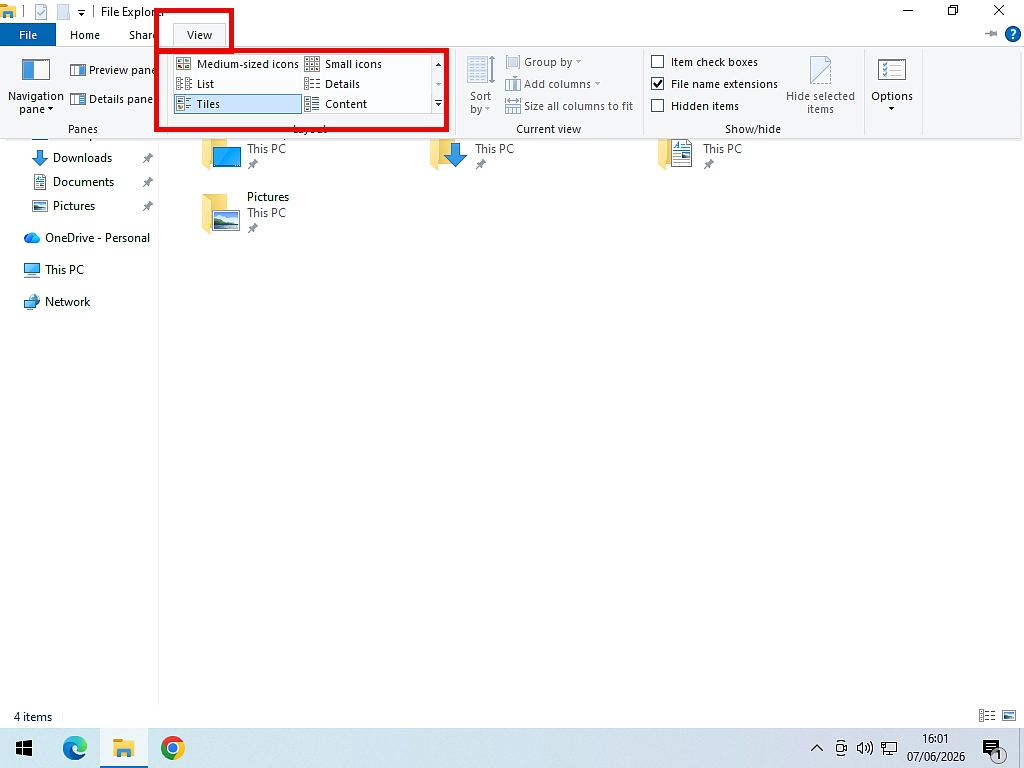Screen dimensions: 1024x768
Task: Select the Pictures folder tile
Action: (x=246, y=212)
